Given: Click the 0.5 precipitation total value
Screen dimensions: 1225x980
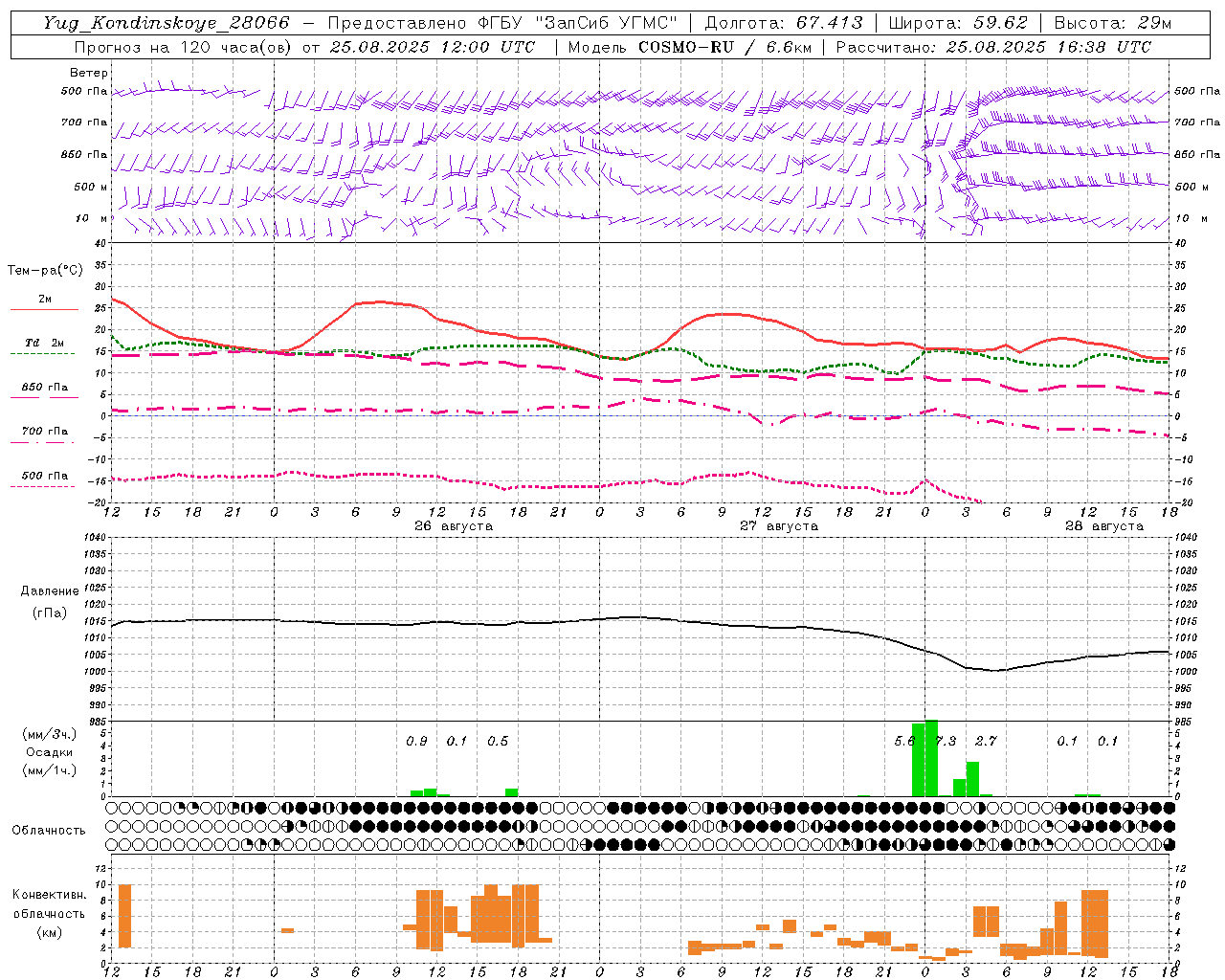Looking at the screenshot, I should coord(498,741).
